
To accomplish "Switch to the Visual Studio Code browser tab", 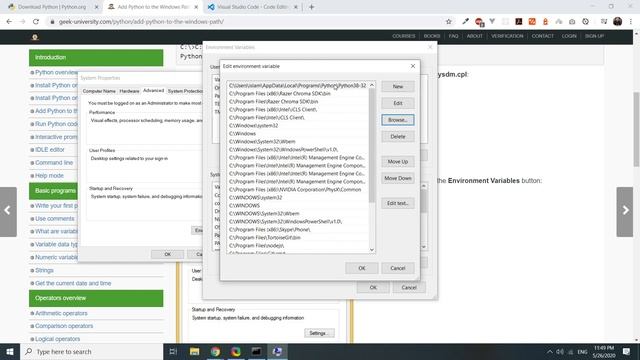I will pyautogui.click(x=252, y=7).
